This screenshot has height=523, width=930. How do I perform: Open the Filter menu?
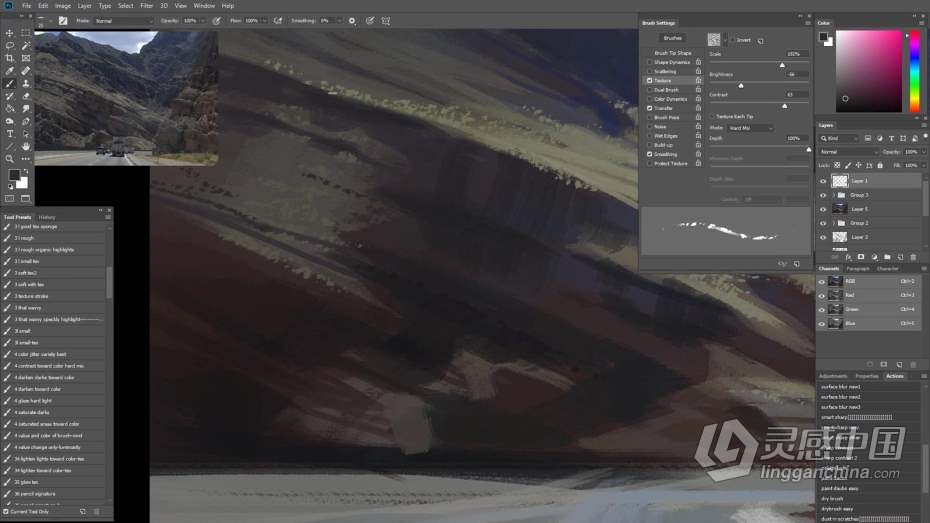pyautogui.click(x=146, y=5)
